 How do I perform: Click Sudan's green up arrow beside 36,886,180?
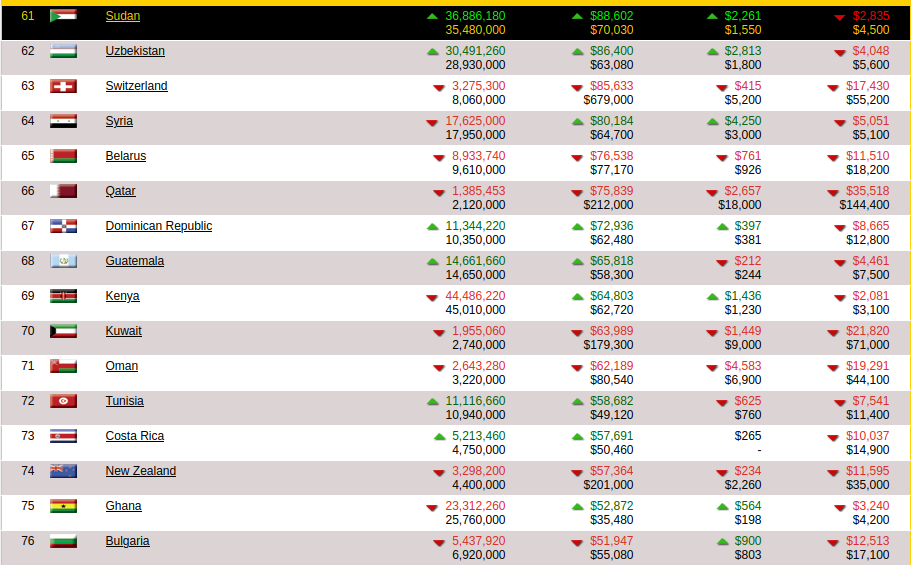click(432, 17)
